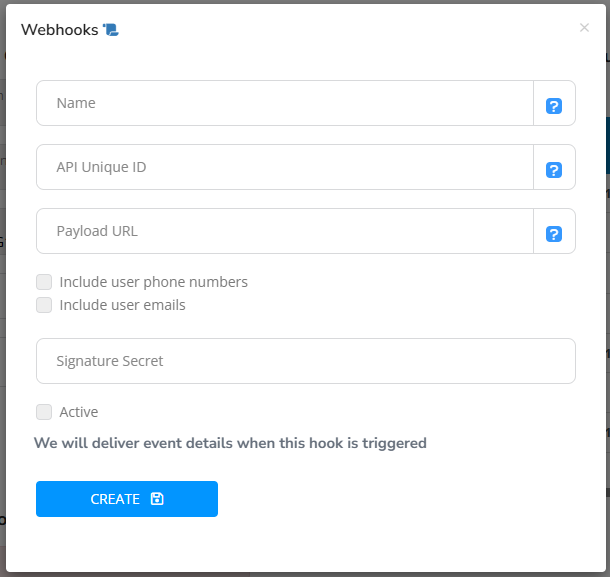
Task: Click into the API Unique ID field
Action: [285, 167]
